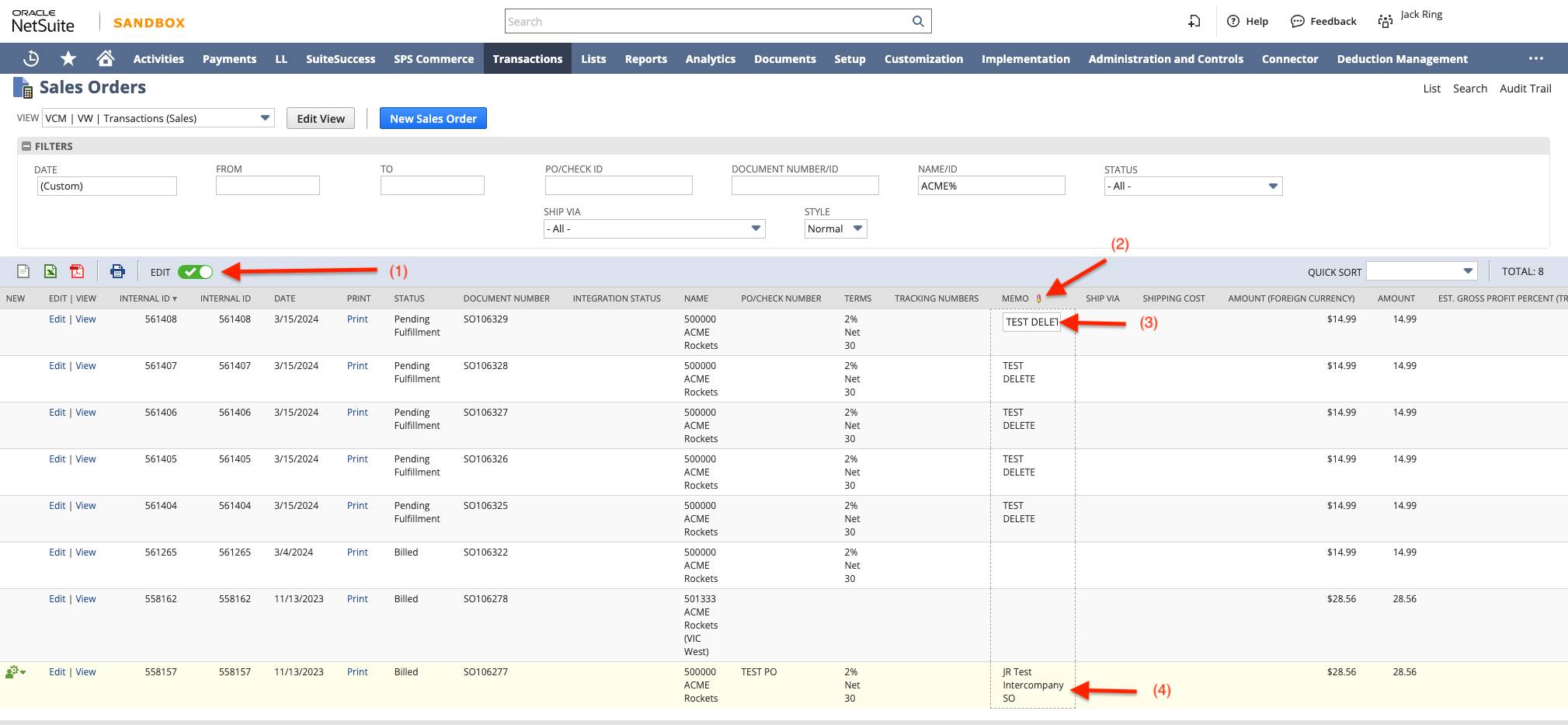Click the printer icon in list toolbar
Screen dimensions: 1568x725
click(x=117, y=271)
